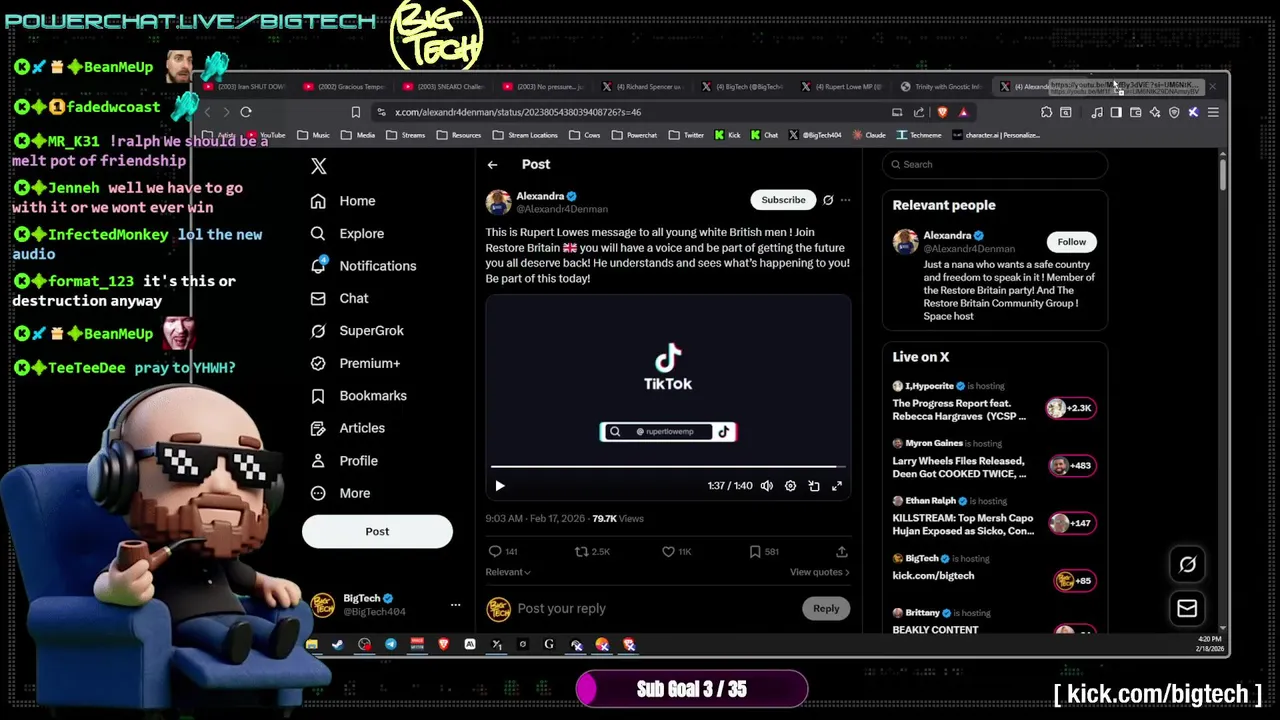Click the floating Grok icon at right

coord(1187,565)
